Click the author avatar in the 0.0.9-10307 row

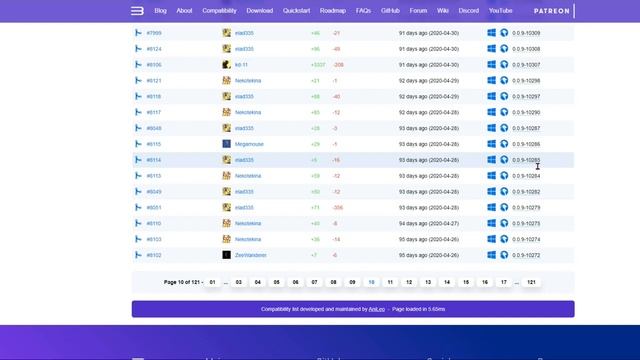pos(227,64)
